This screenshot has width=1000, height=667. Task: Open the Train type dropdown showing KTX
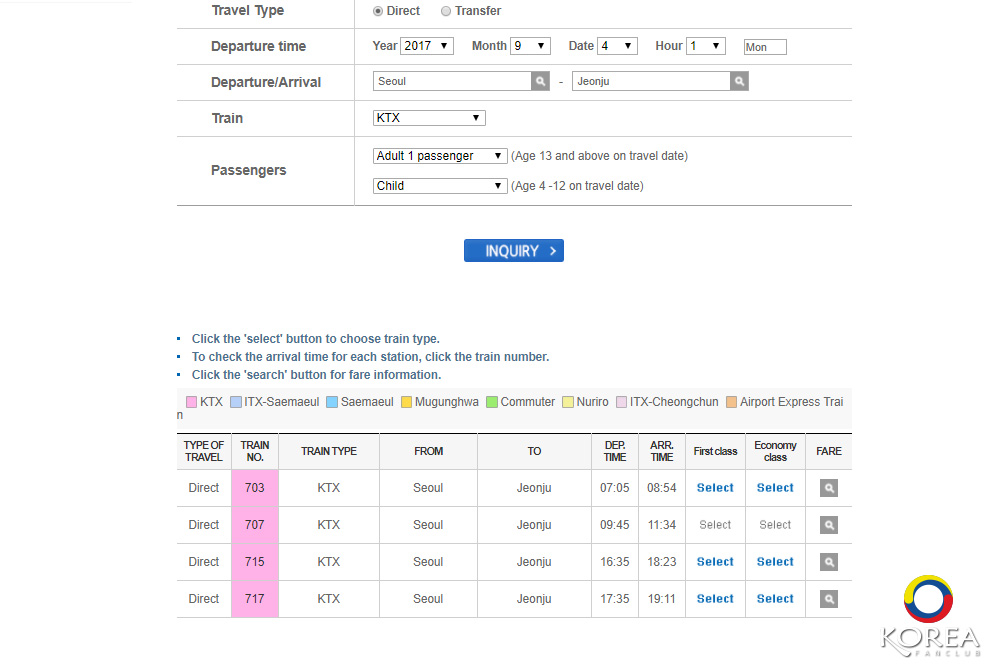coord(429,118)
